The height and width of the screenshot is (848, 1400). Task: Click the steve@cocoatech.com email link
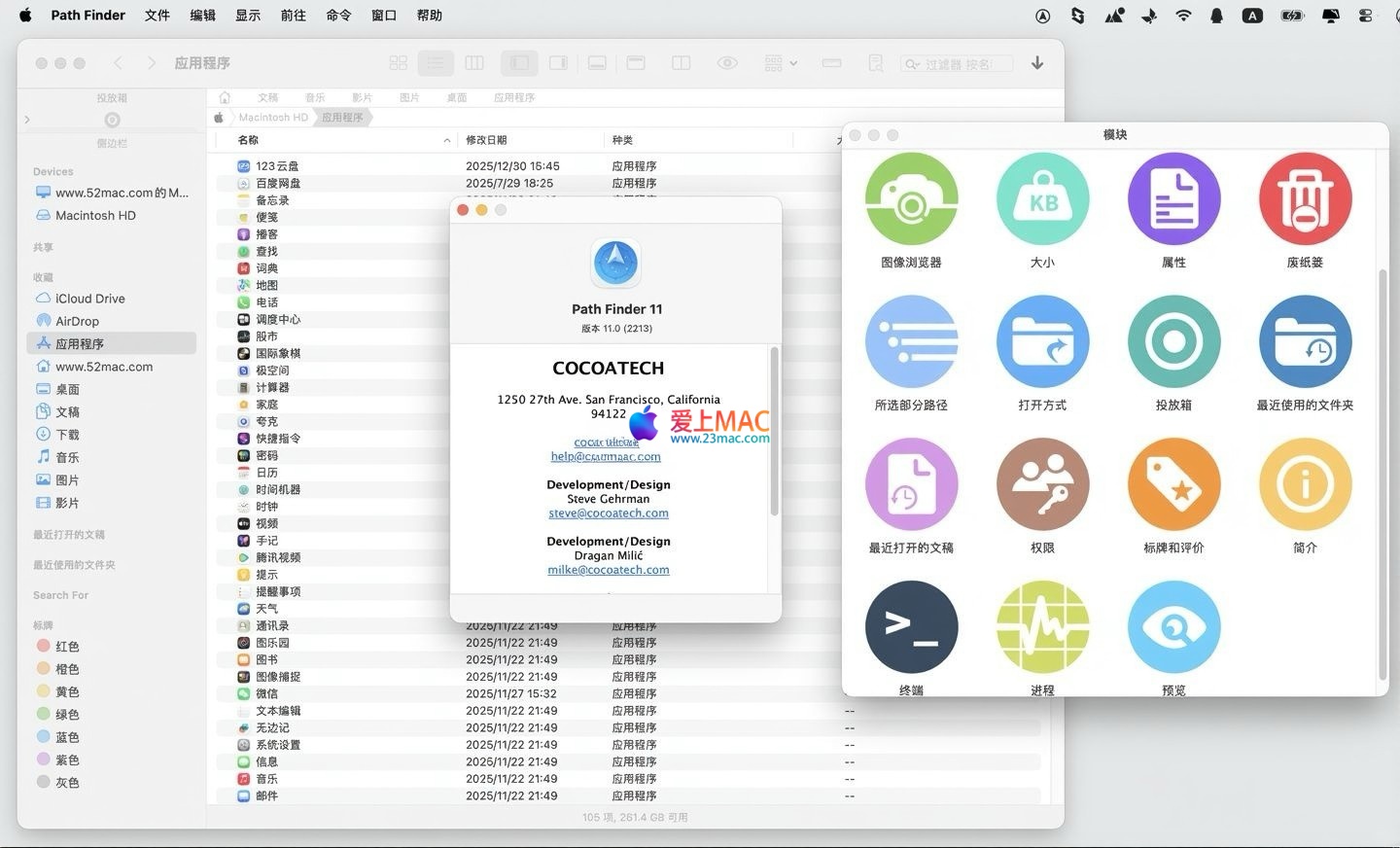click(x=608, y=513)
